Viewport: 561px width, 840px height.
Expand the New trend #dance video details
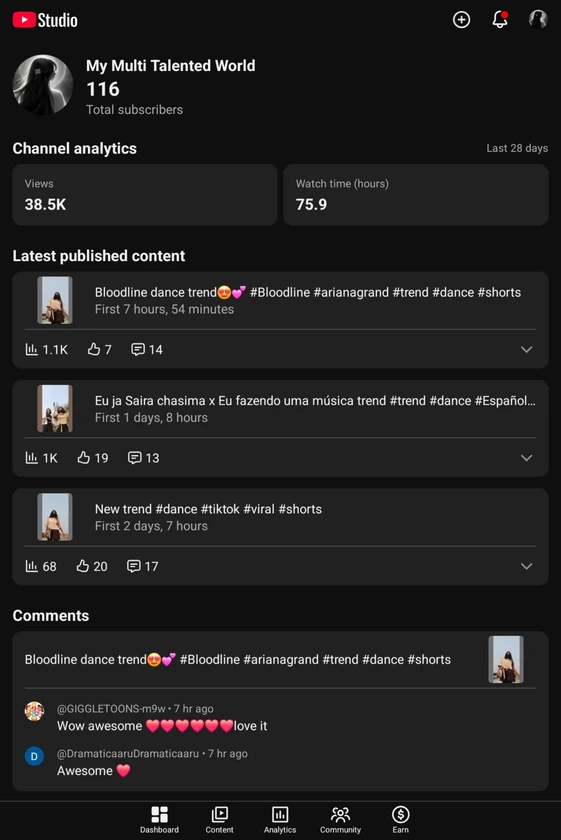pyautogui.click(x=526, y=566)
